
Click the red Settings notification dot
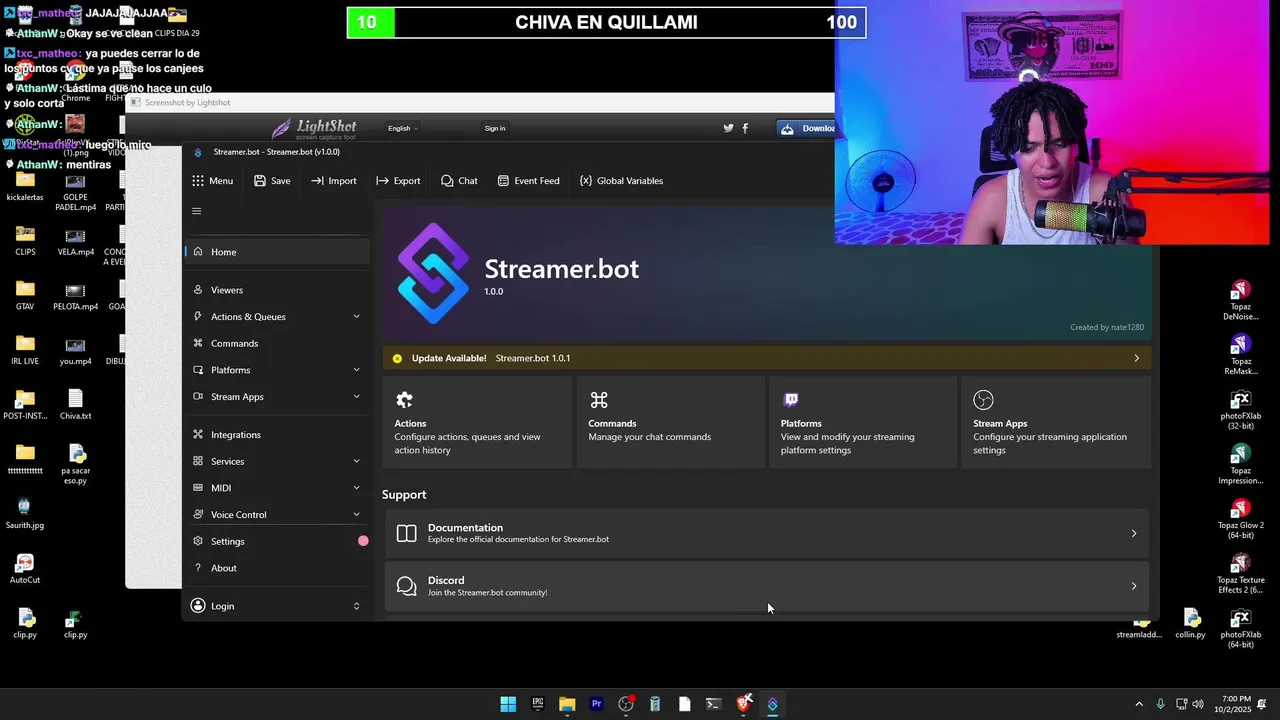pos(363,541)
